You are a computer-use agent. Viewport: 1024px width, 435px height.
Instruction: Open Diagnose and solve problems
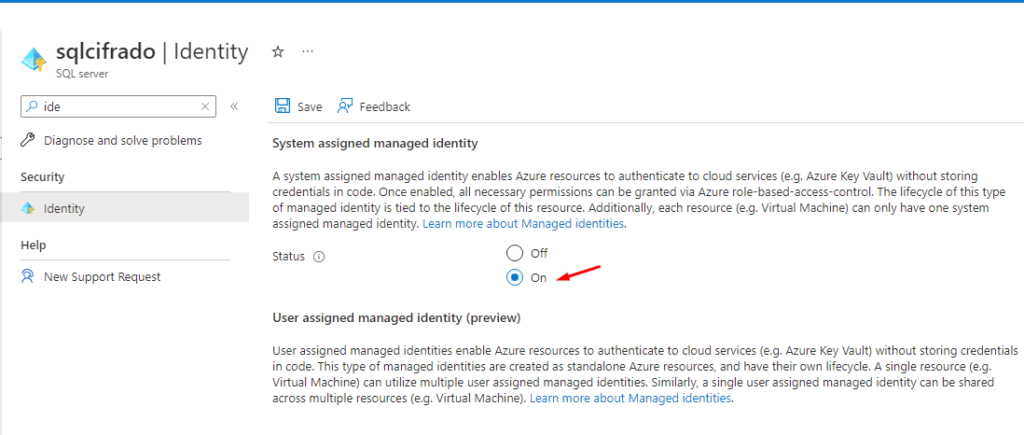click(123, 140)
